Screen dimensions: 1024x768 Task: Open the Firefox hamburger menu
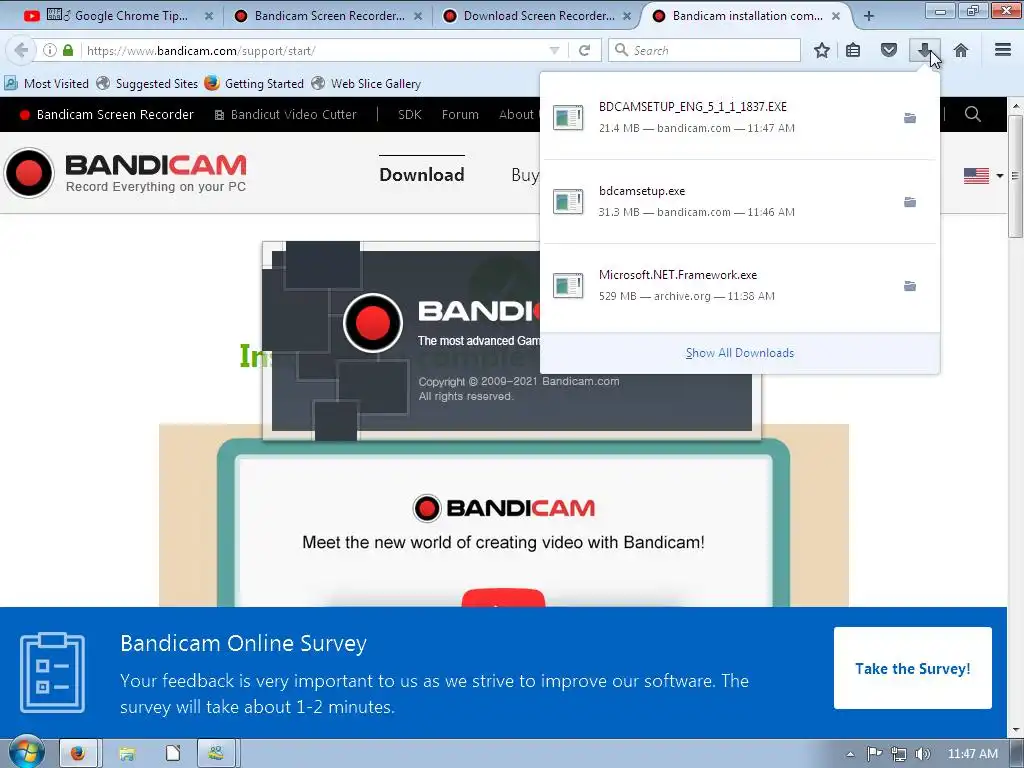[x=1003, y=50]
